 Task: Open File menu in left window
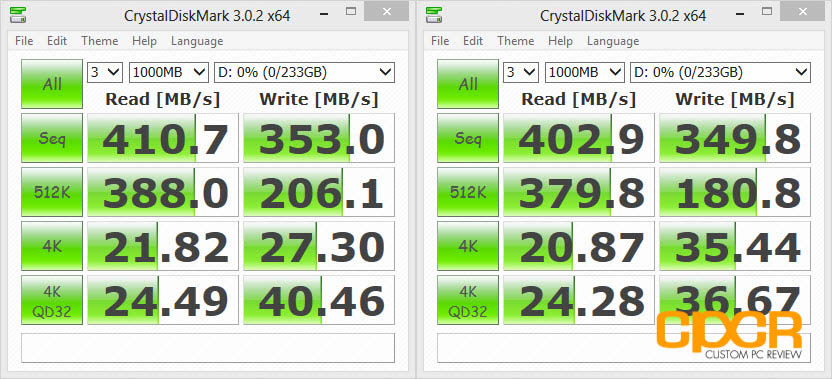coord(24,41)
